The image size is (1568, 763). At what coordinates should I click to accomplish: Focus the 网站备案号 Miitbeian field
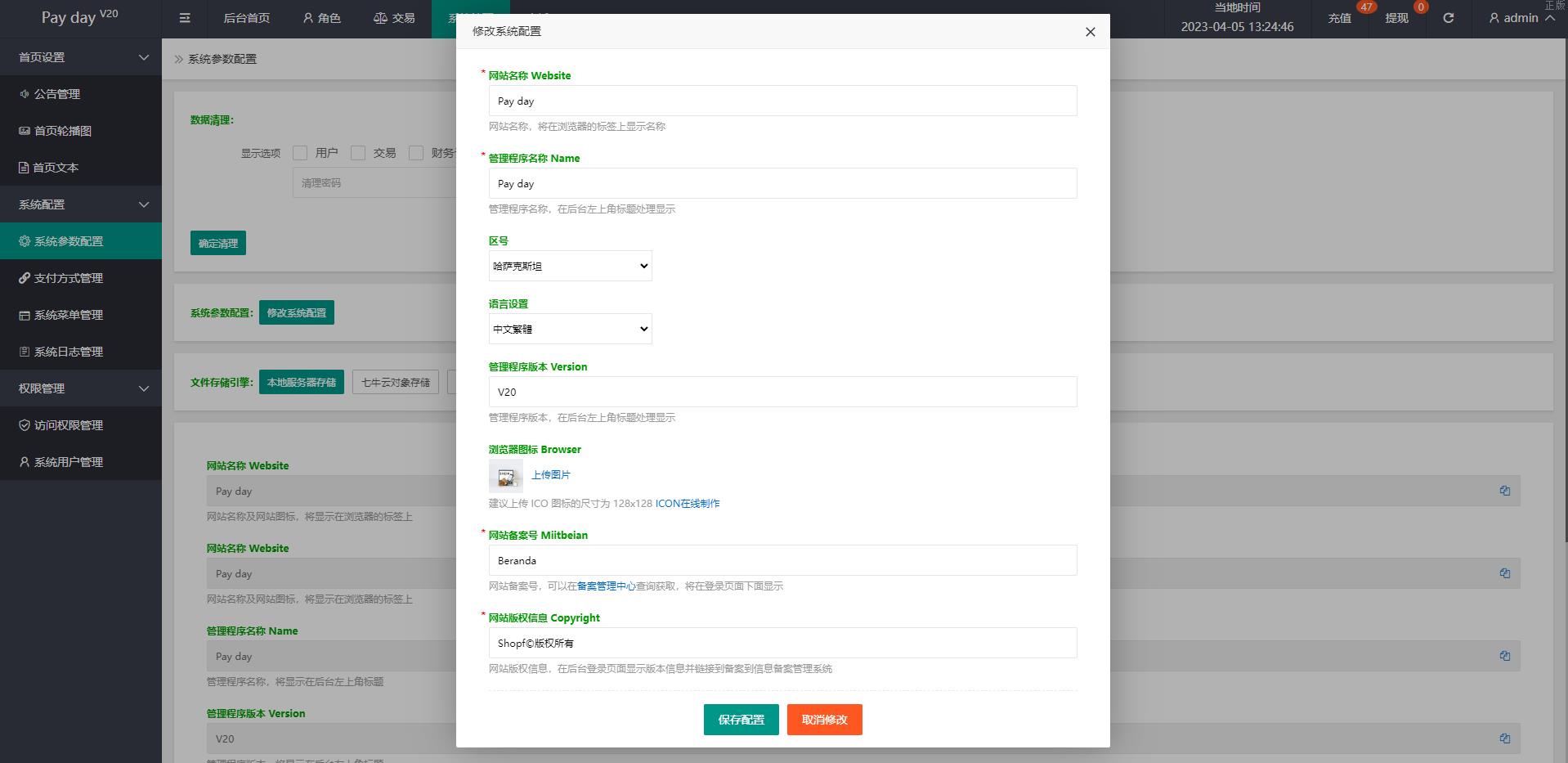[783, 560]
